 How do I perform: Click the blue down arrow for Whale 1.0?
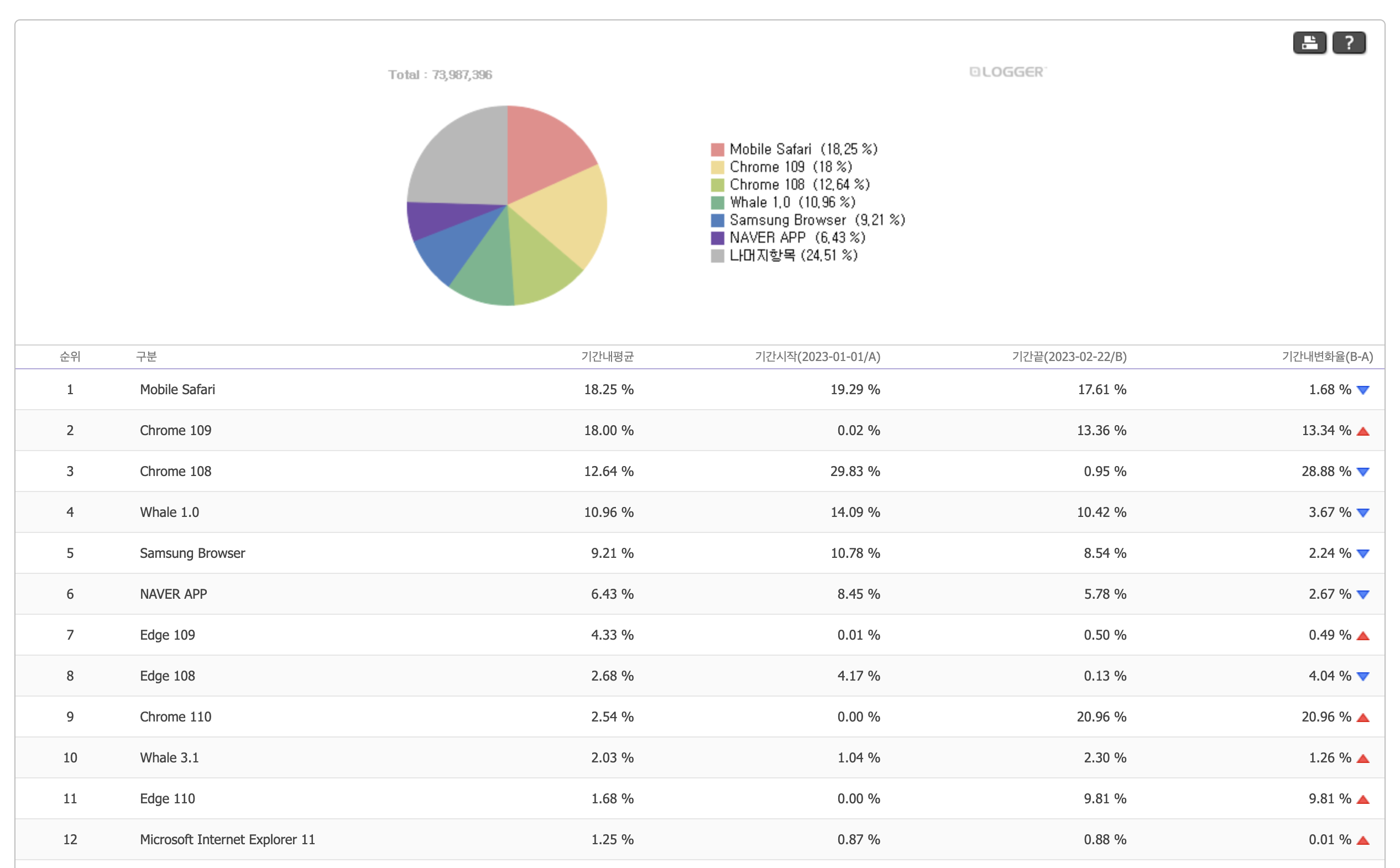1363,513
